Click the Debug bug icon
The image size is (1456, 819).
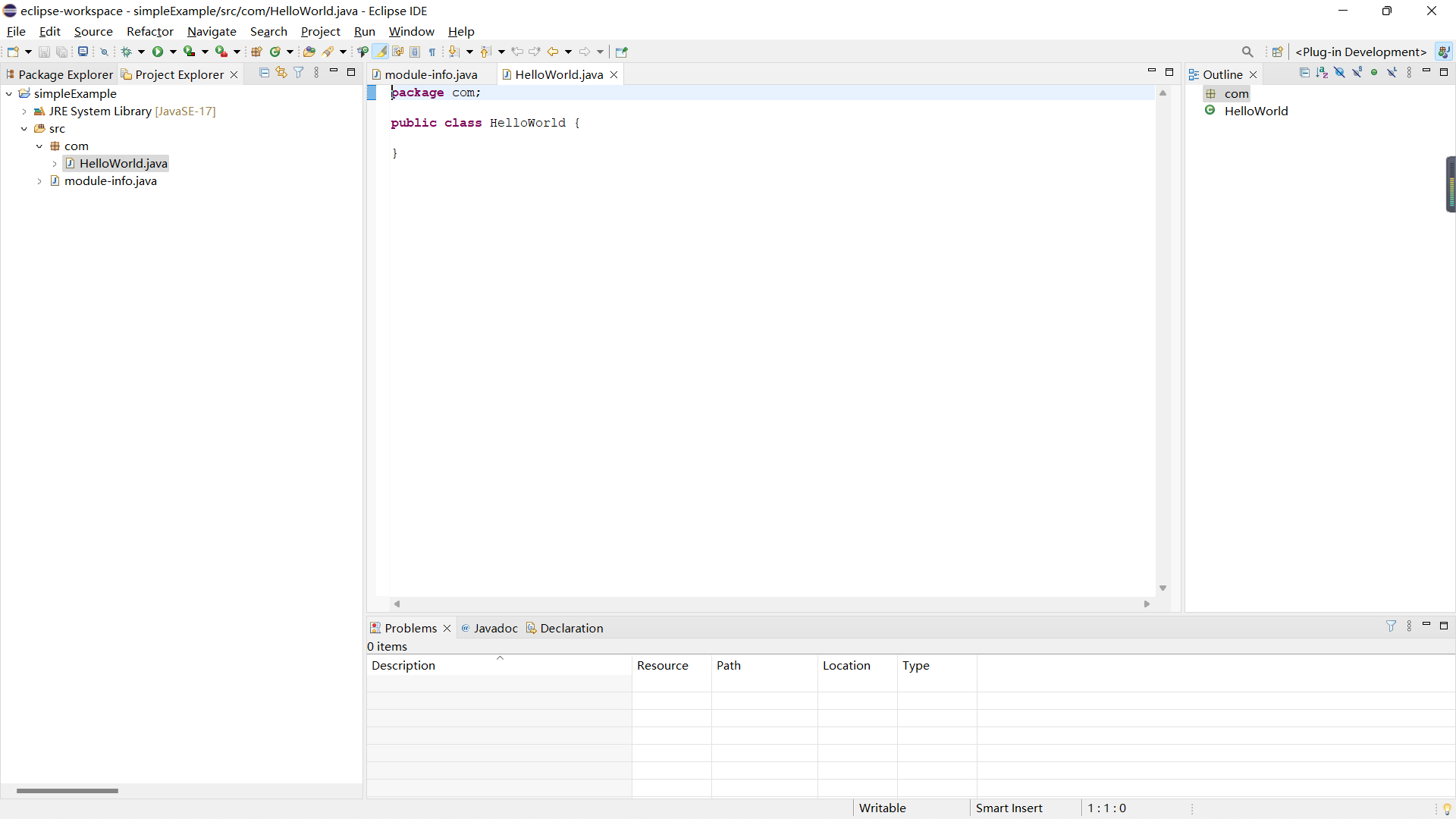click(126, 52)
